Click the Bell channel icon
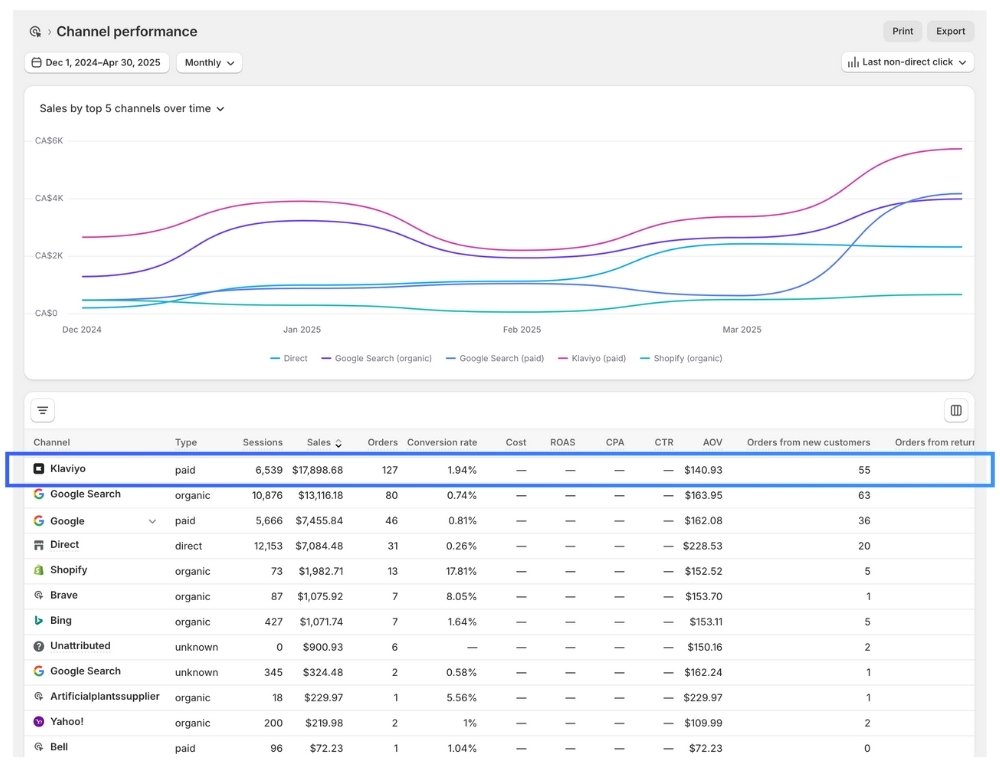The height and width of the screenshot is (767, 1000). (39, 747)
